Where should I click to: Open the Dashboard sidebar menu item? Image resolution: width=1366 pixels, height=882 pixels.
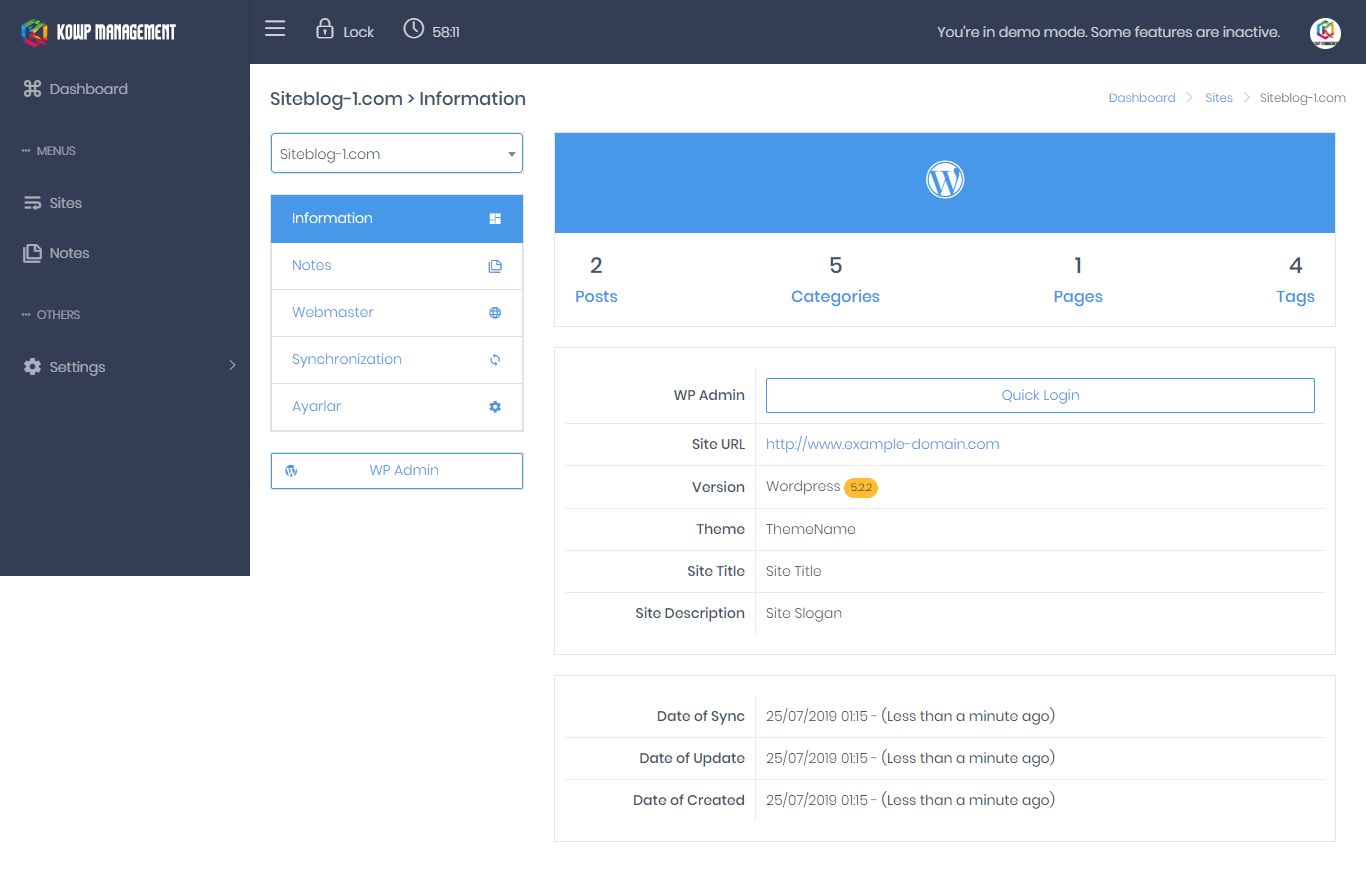[88, 89]
